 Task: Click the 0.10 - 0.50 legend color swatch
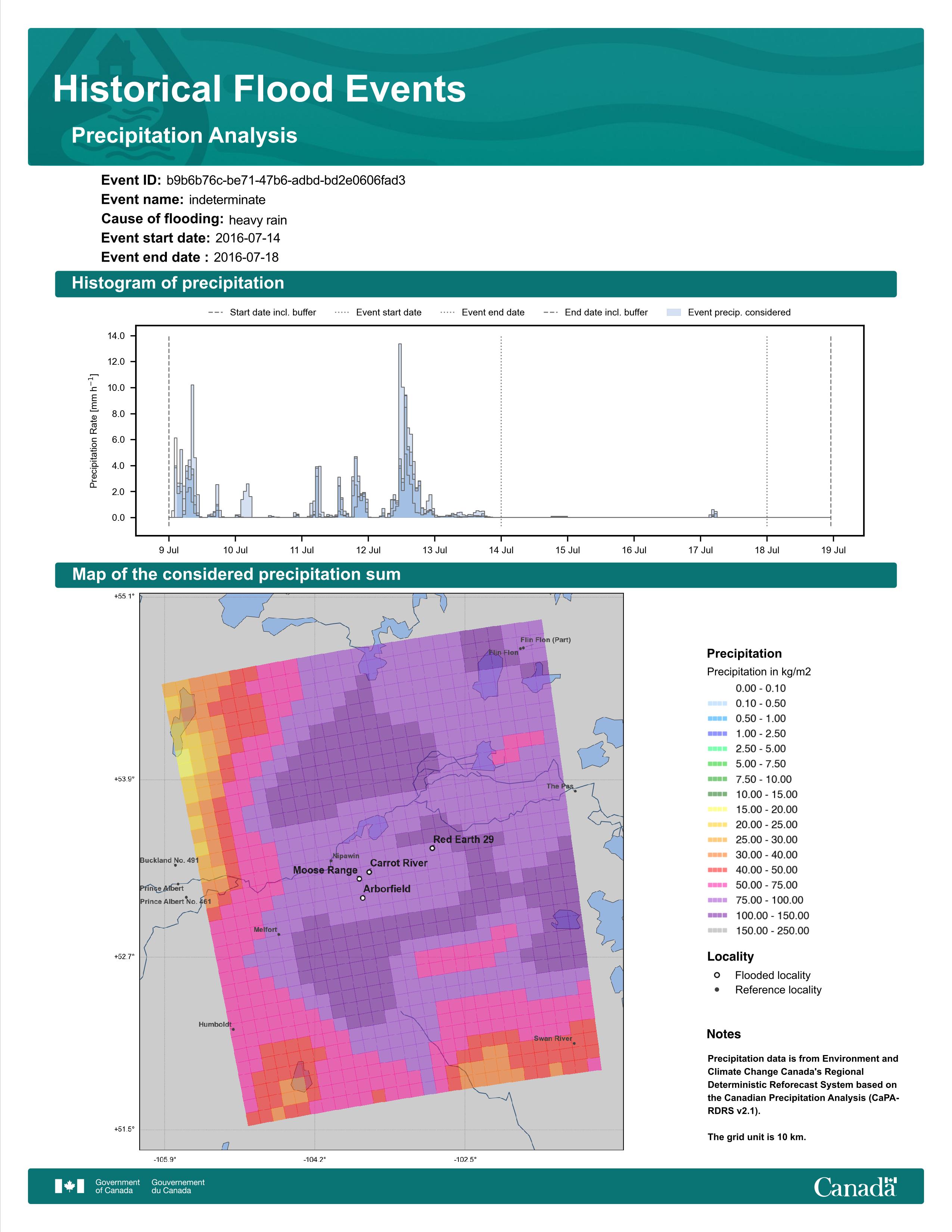[x=718, y=703]
